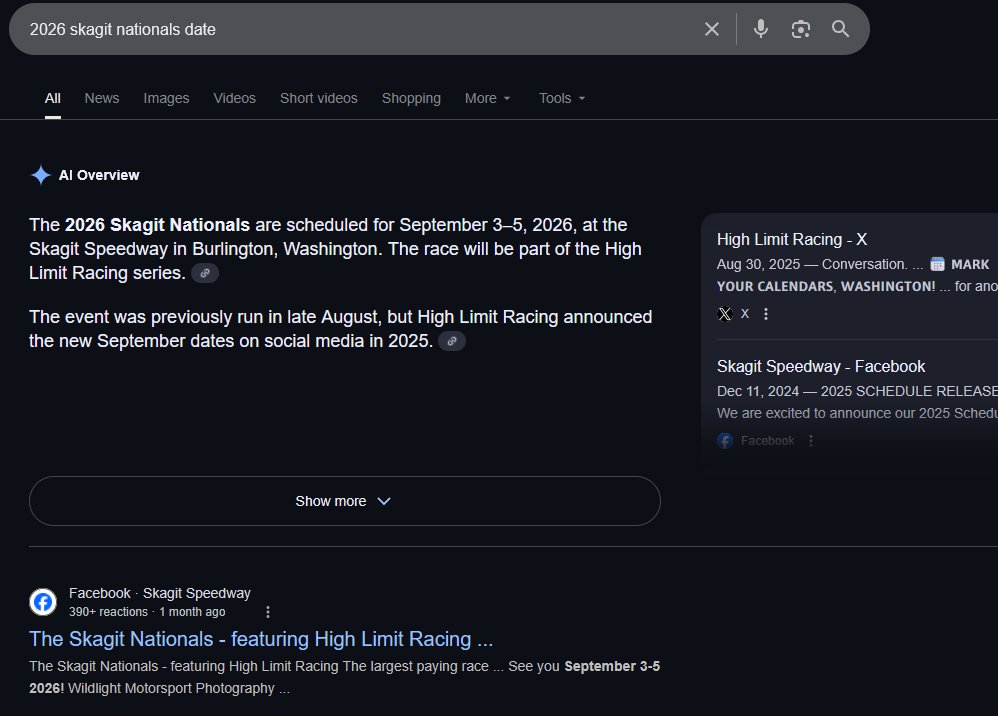Open High Limit Racing - X source
The image size is (998, 716).
(x=792, y=239)
